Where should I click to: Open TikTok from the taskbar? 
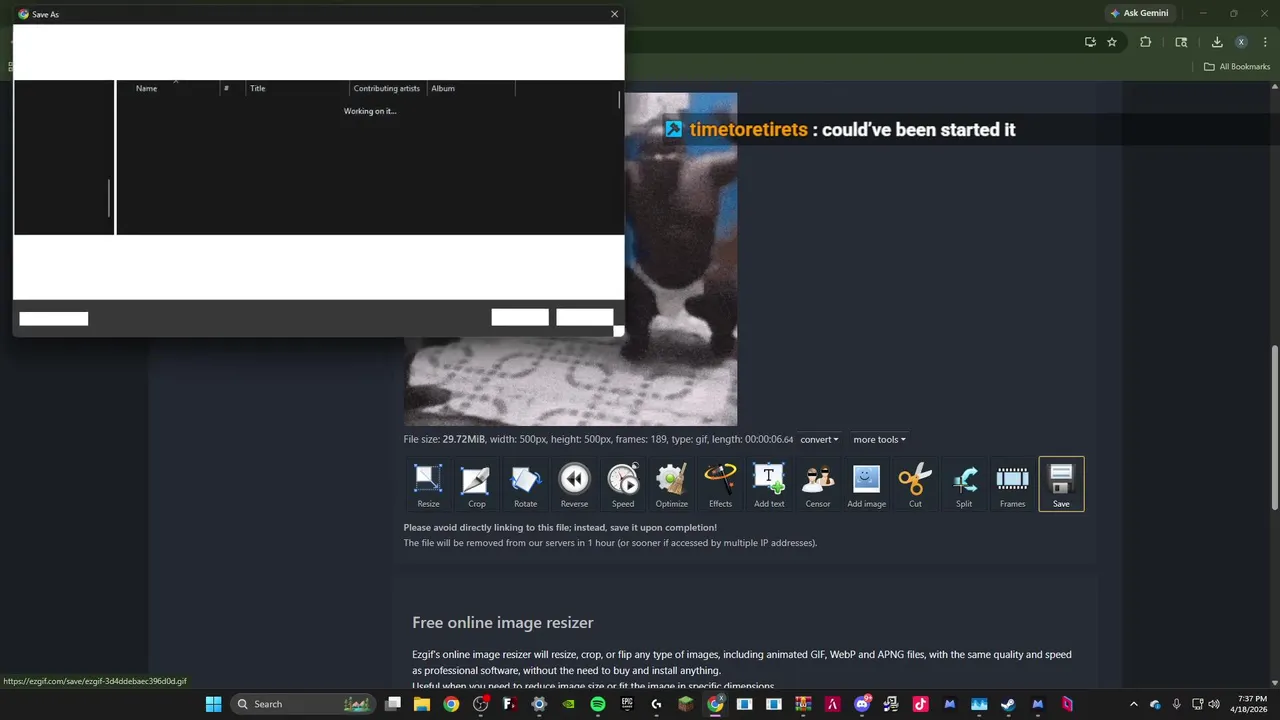click(x=920, y=704)
